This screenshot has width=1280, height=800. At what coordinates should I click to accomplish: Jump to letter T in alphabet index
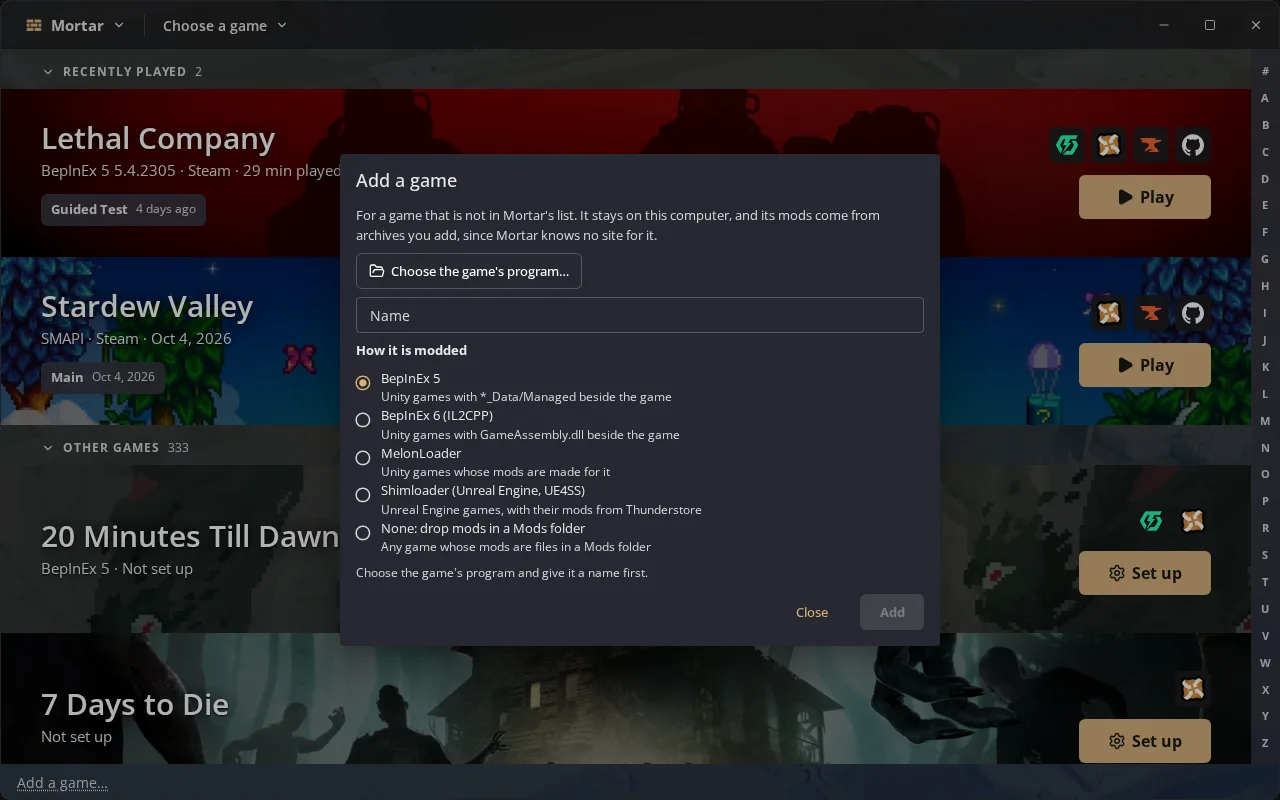pos(1265,582)
